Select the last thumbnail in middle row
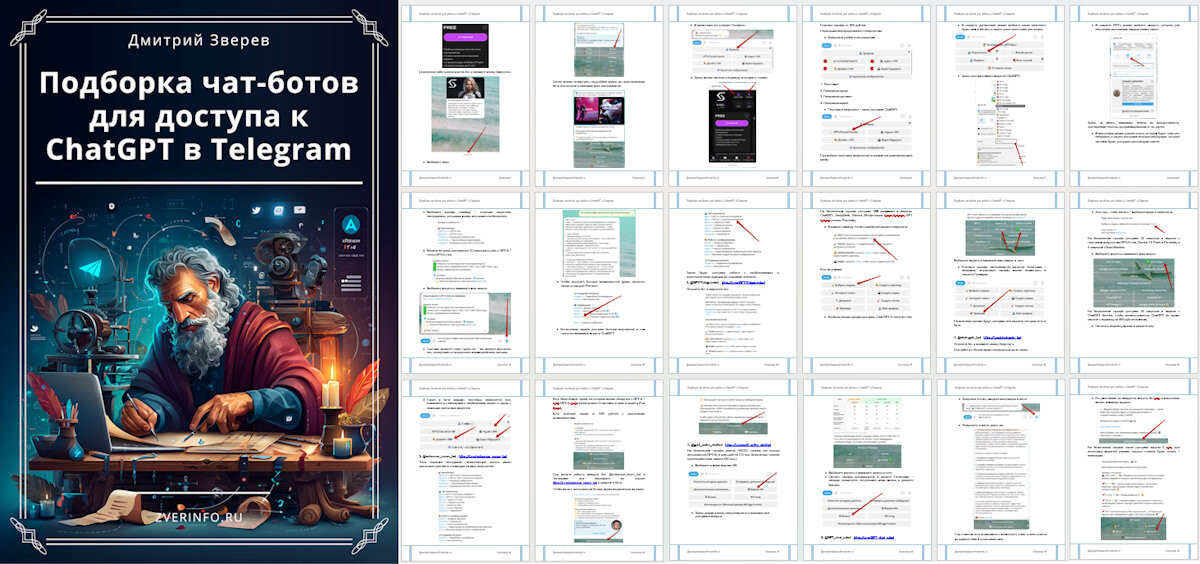The height and width of the screenshot is (564, 1200). coord(1132,282)
